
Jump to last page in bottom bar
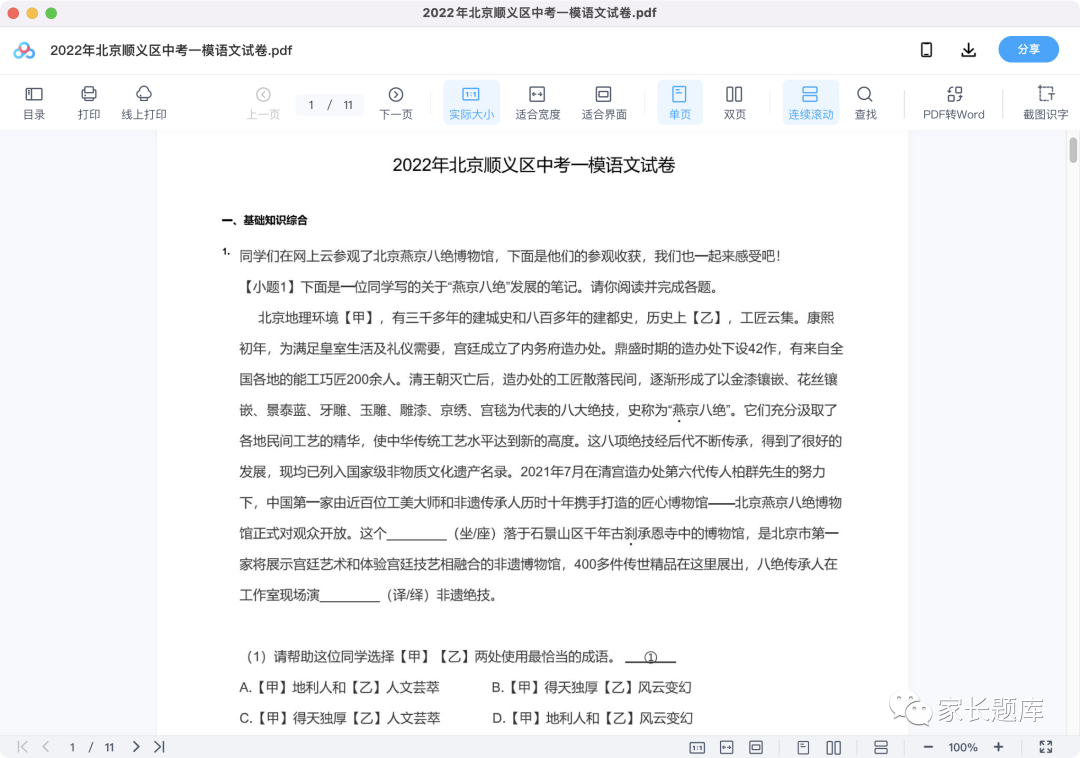coord(159,747)
